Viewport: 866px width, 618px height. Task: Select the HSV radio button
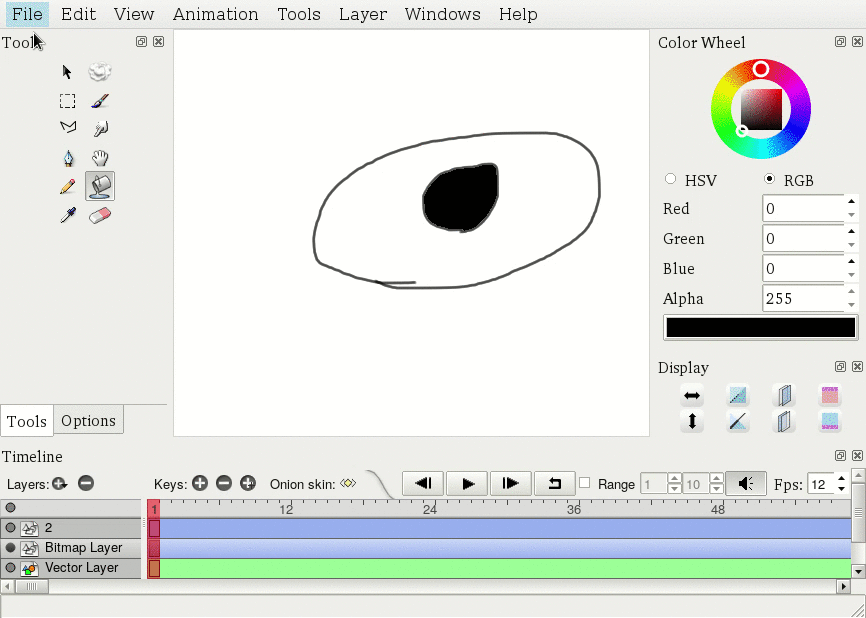point(670,179)
